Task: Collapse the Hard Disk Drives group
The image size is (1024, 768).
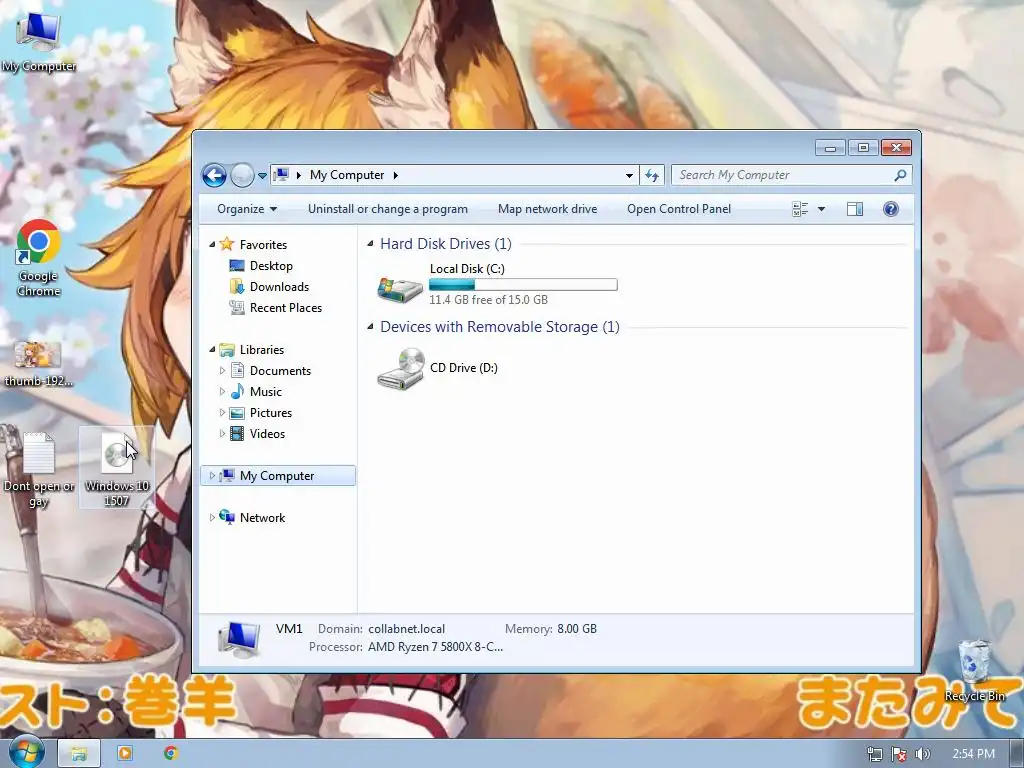Action: (370, 244)
